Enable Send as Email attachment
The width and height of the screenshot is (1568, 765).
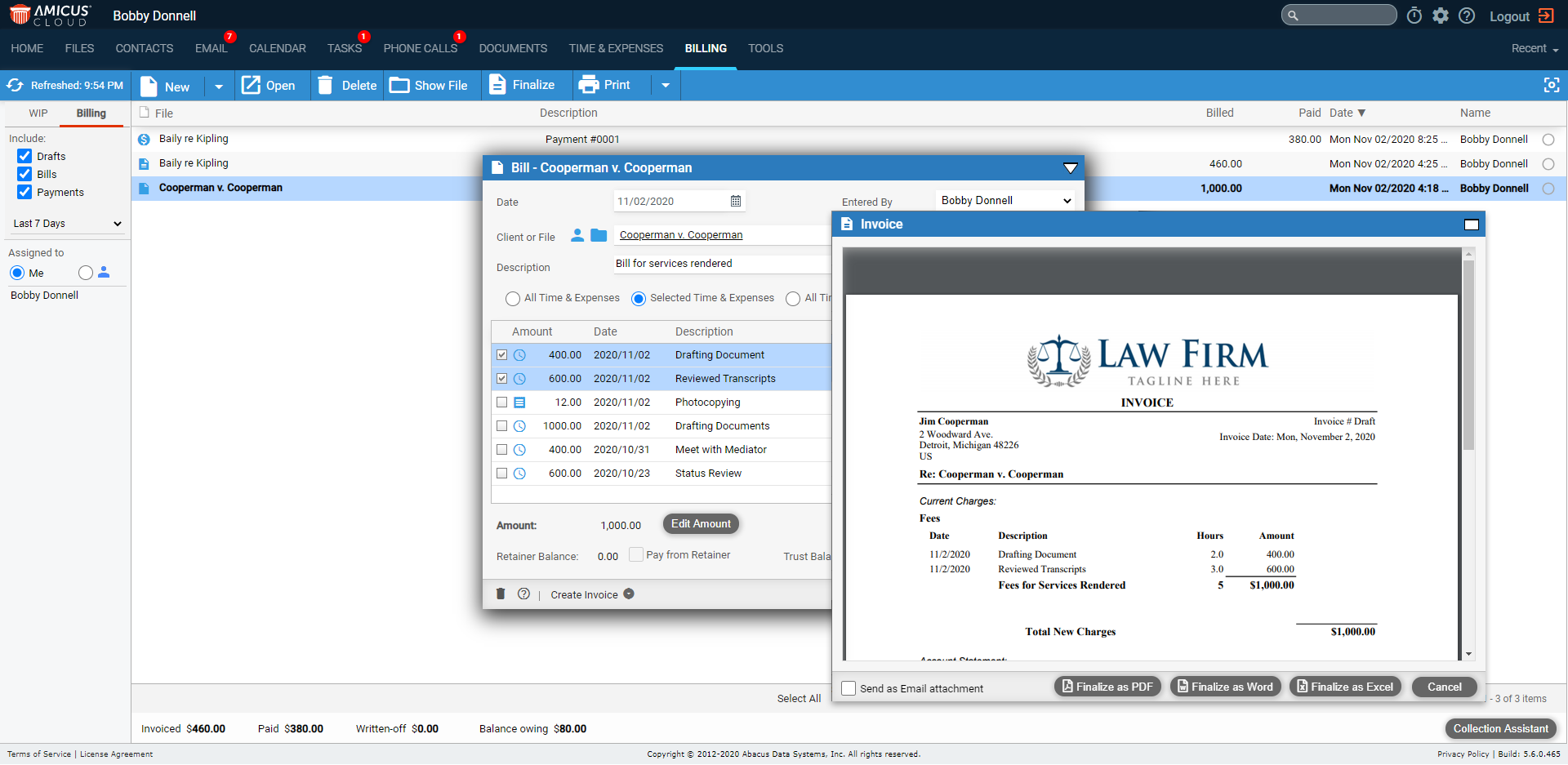tap(849, 688)
